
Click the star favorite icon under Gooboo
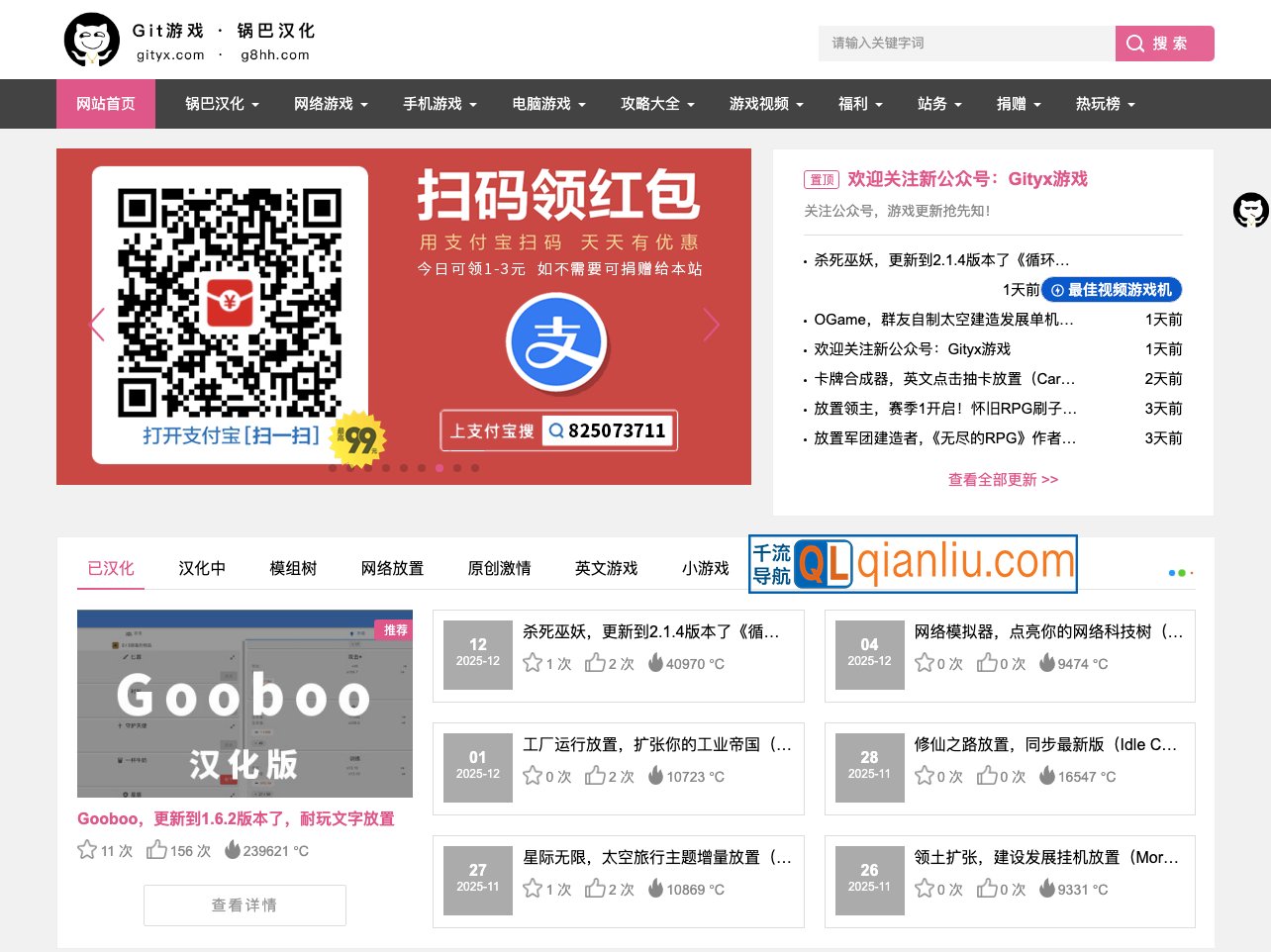coord(86,849)
